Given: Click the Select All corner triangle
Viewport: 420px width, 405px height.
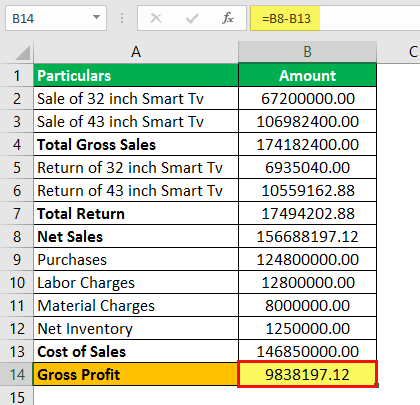Looking at the screenshot, I should pyautogui.click(x=22, y=53).
